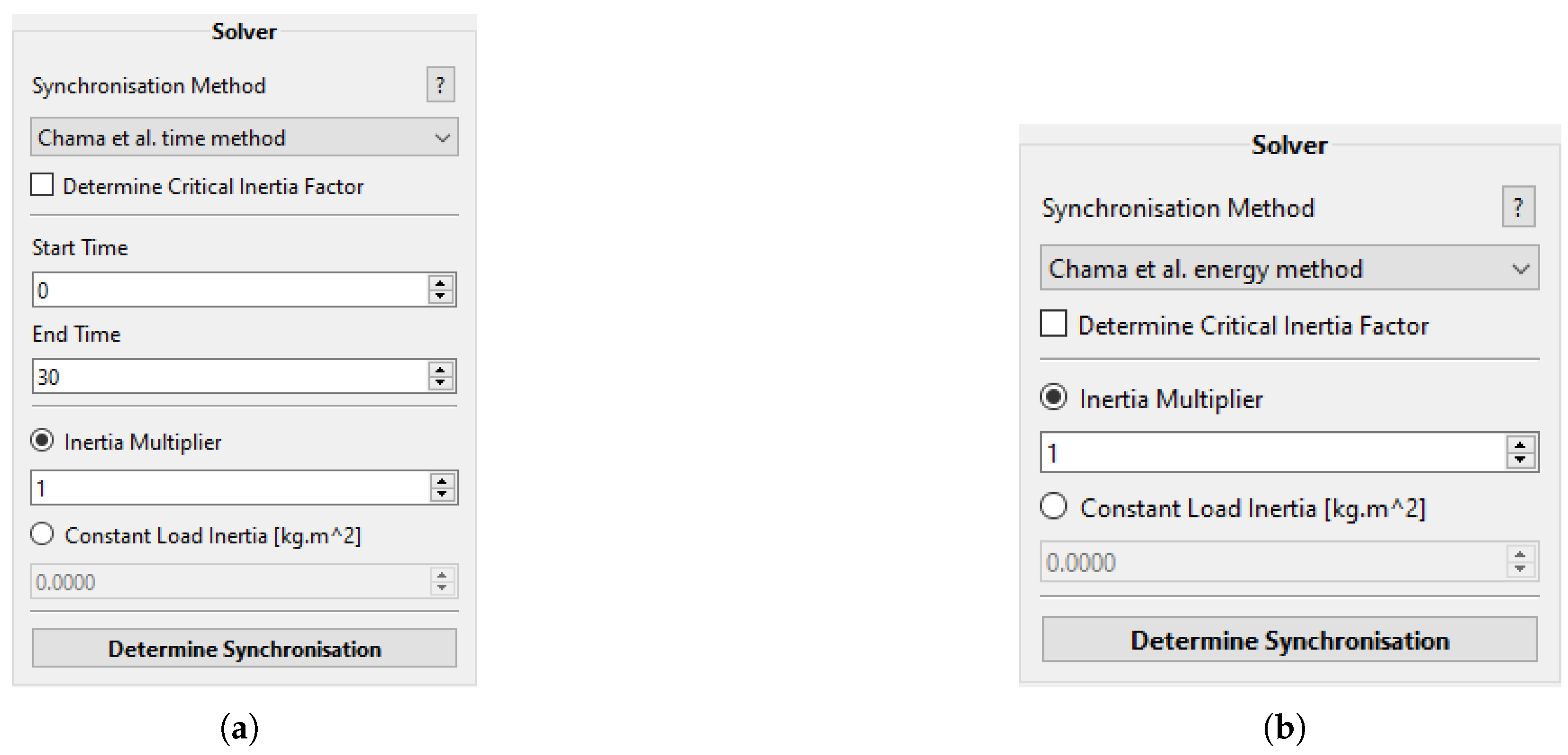Open the 'Chama et al. energy method' dropdown
This screenshot has width=1568, height=755.
(1288, 269)
